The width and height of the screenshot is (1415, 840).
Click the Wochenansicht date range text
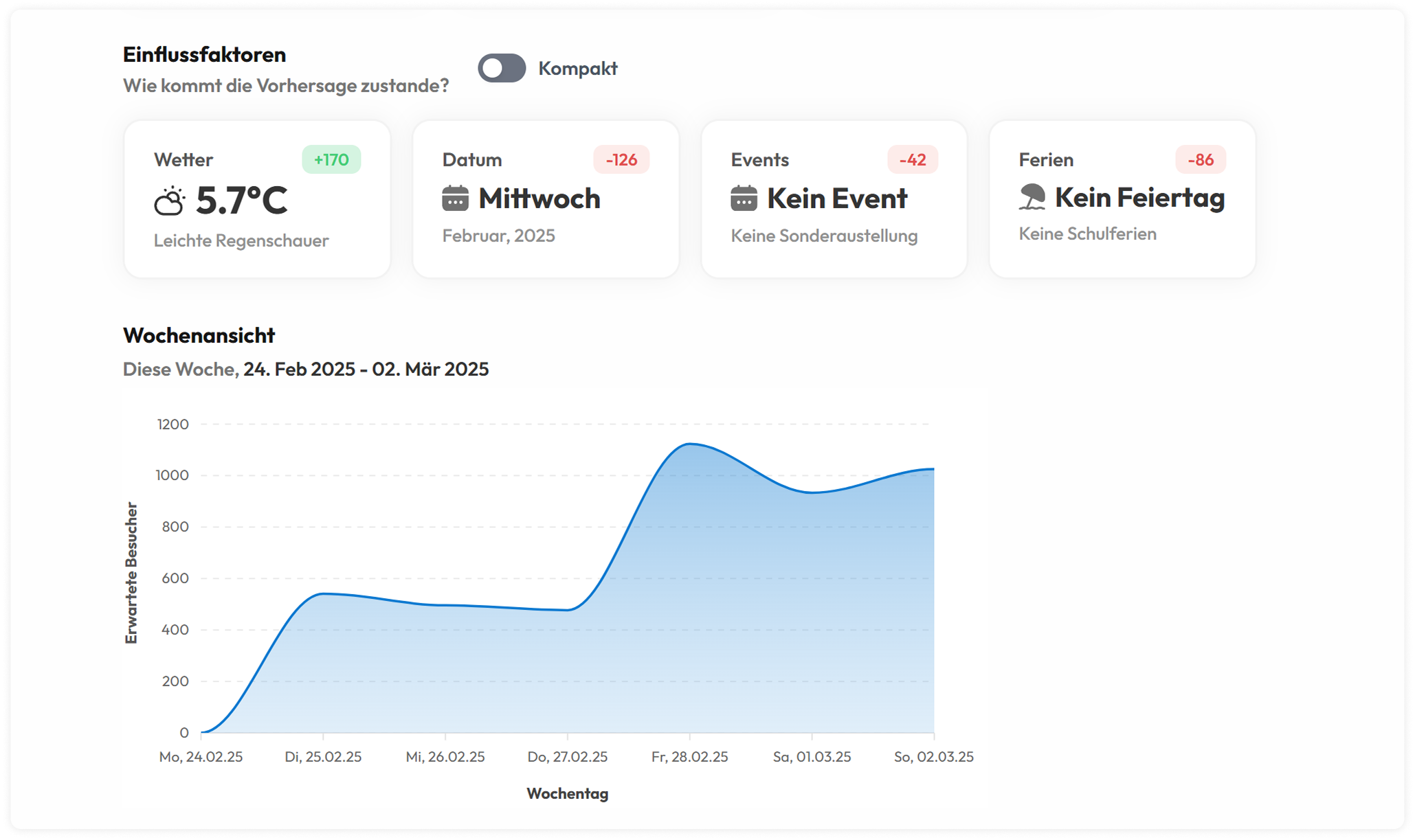[x=366, y=369]
